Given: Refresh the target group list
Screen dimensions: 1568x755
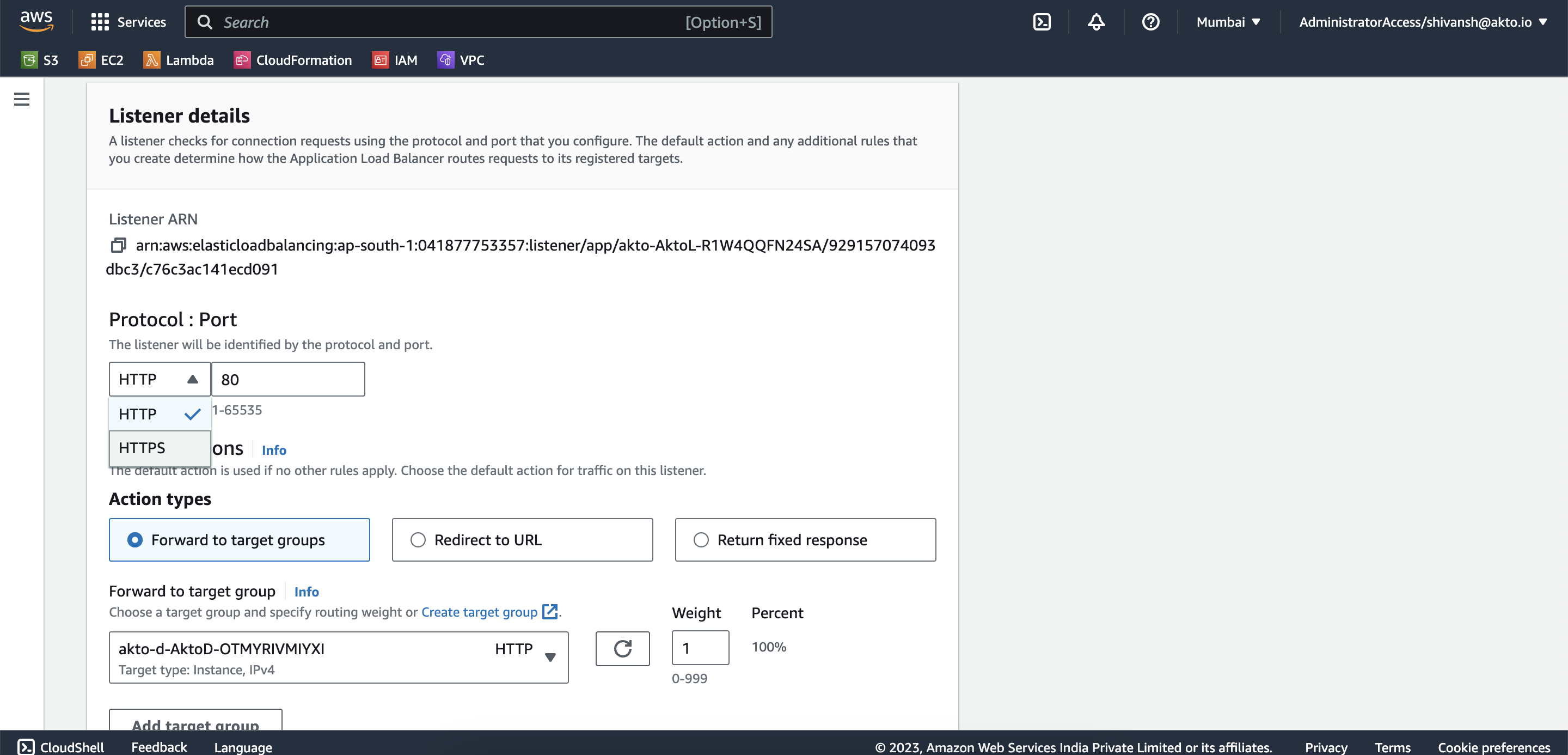Looking at the screenshot, I should click(623, 648).
